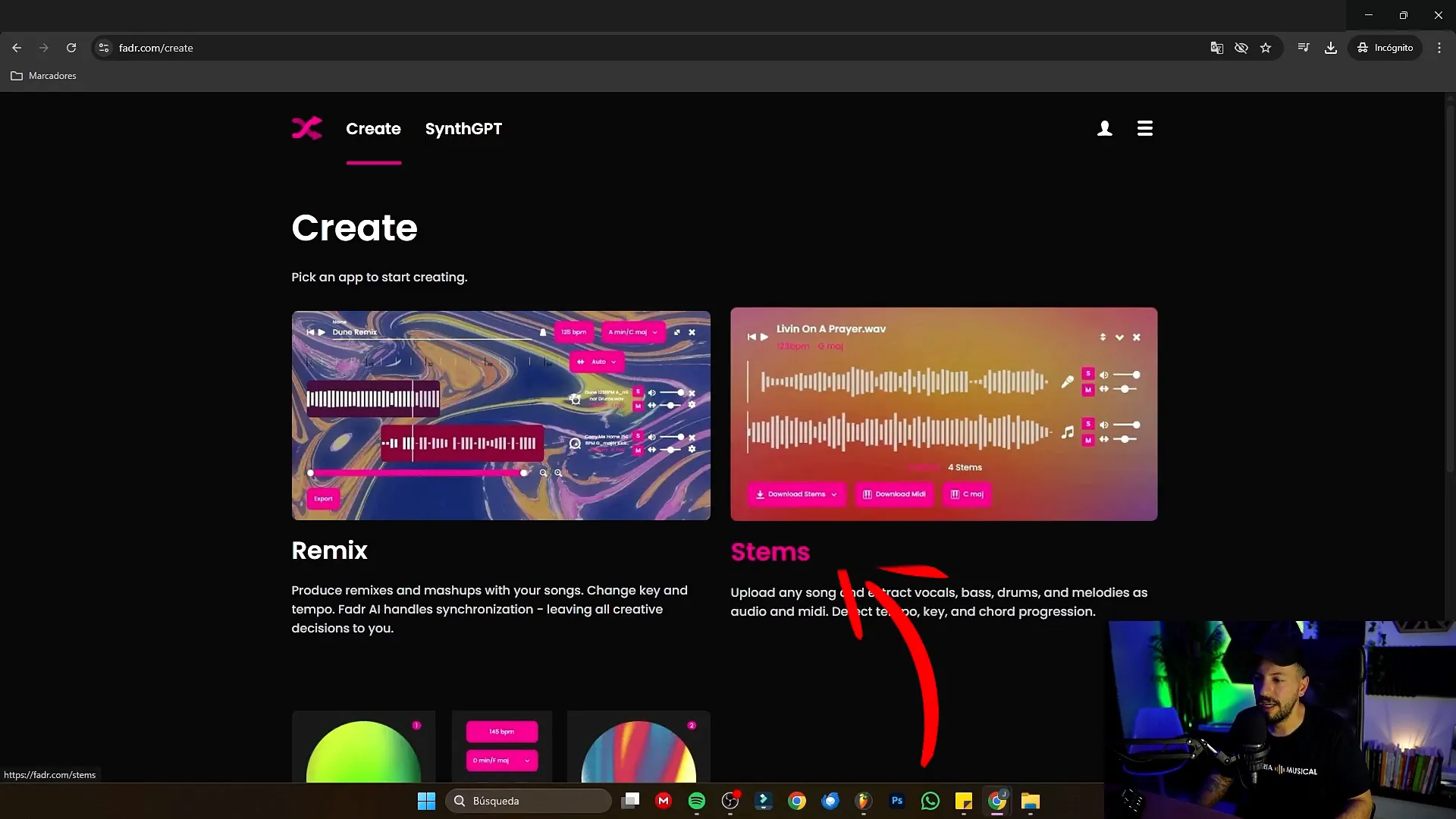Open the Chrome three-dot menu
Screen dimensions: 1456x819
click(1439, 48)
